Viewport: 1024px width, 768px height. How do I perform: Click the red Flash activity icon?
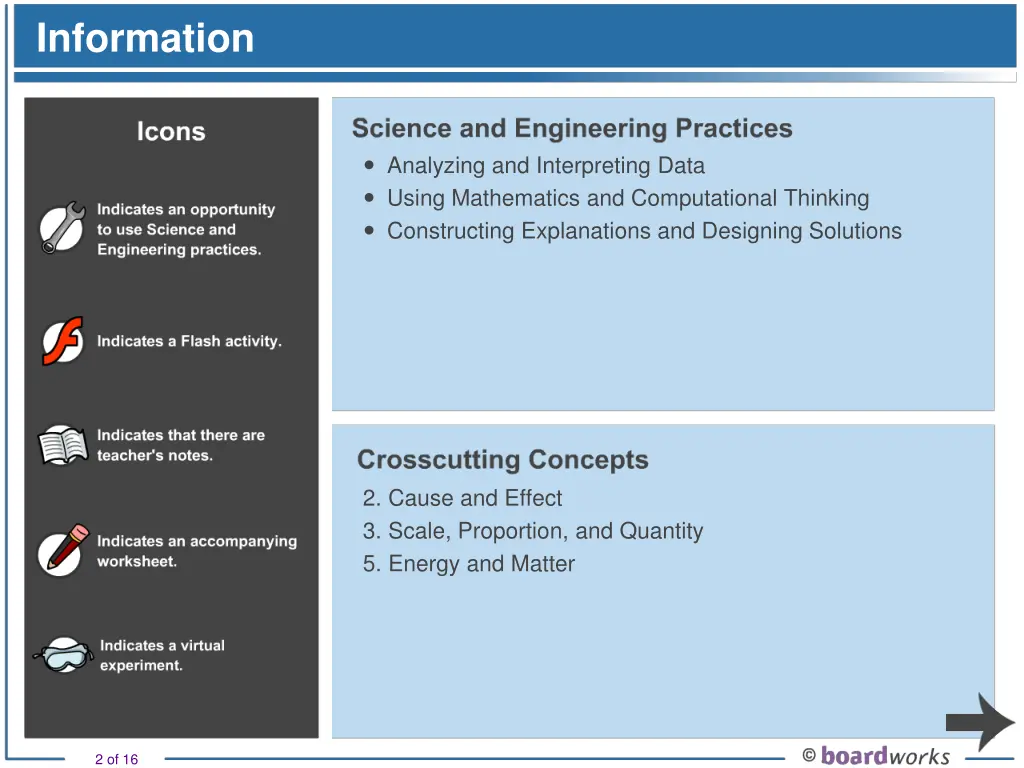coord(63,341)
